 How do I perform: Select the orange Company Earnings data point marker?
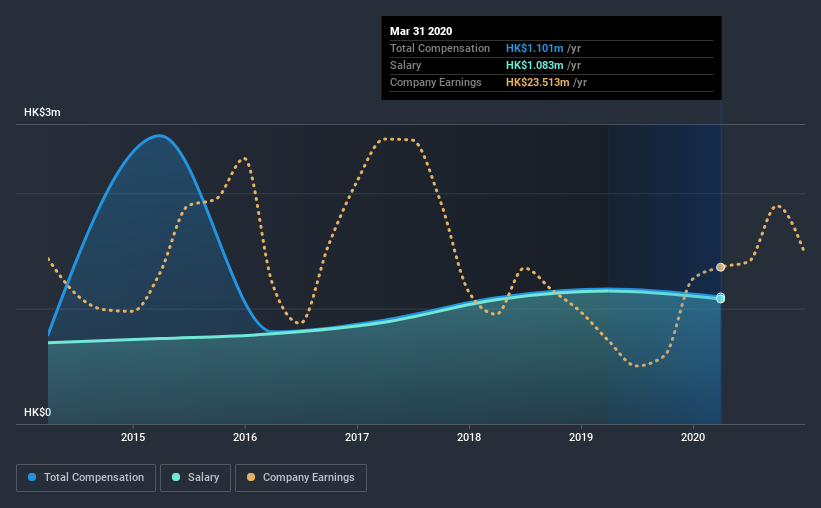tap(720, 267)
